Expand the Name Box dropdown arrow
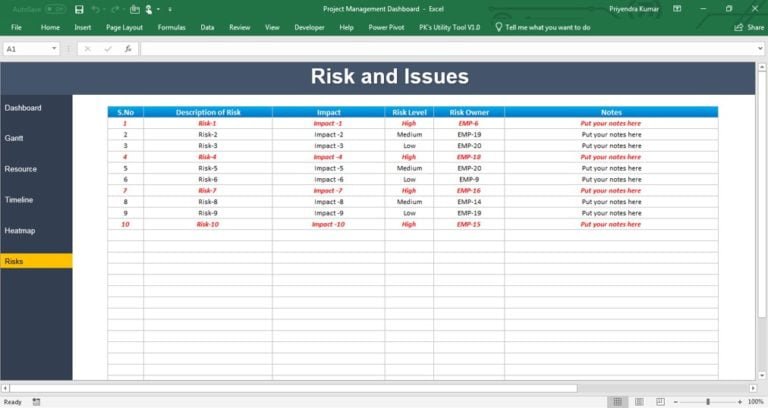 pos(54,48)
